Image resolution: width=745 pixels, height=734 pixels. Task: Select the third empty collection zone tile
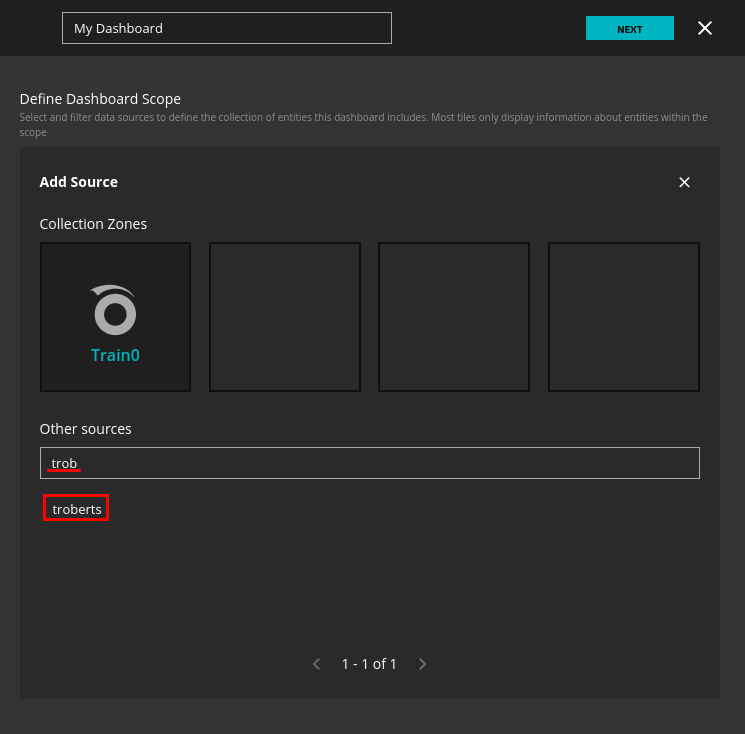click(x=454, y=317)
